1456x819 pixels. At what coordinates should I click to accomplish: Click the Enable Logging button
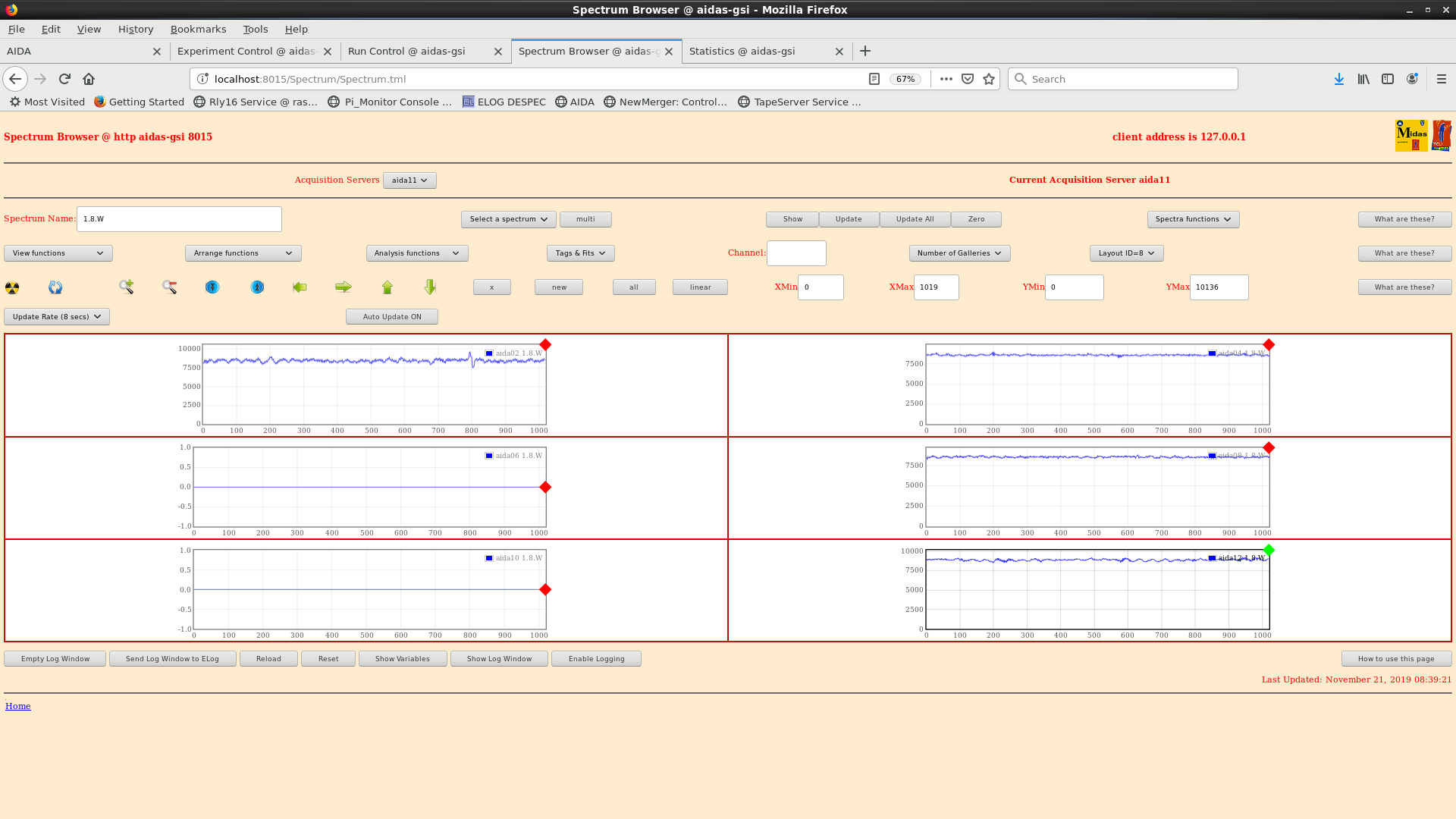click(596, 659)
